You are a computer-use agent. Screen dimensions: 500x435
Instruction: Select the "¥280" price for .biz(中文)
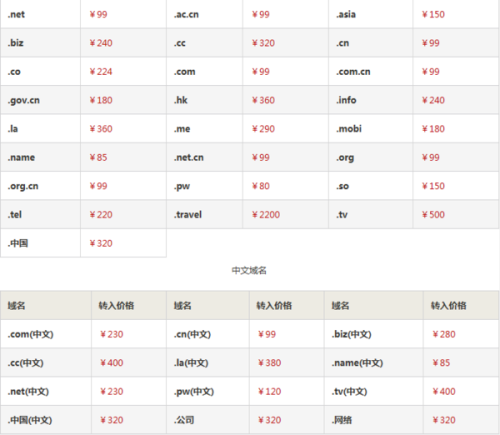coord(444,334)
